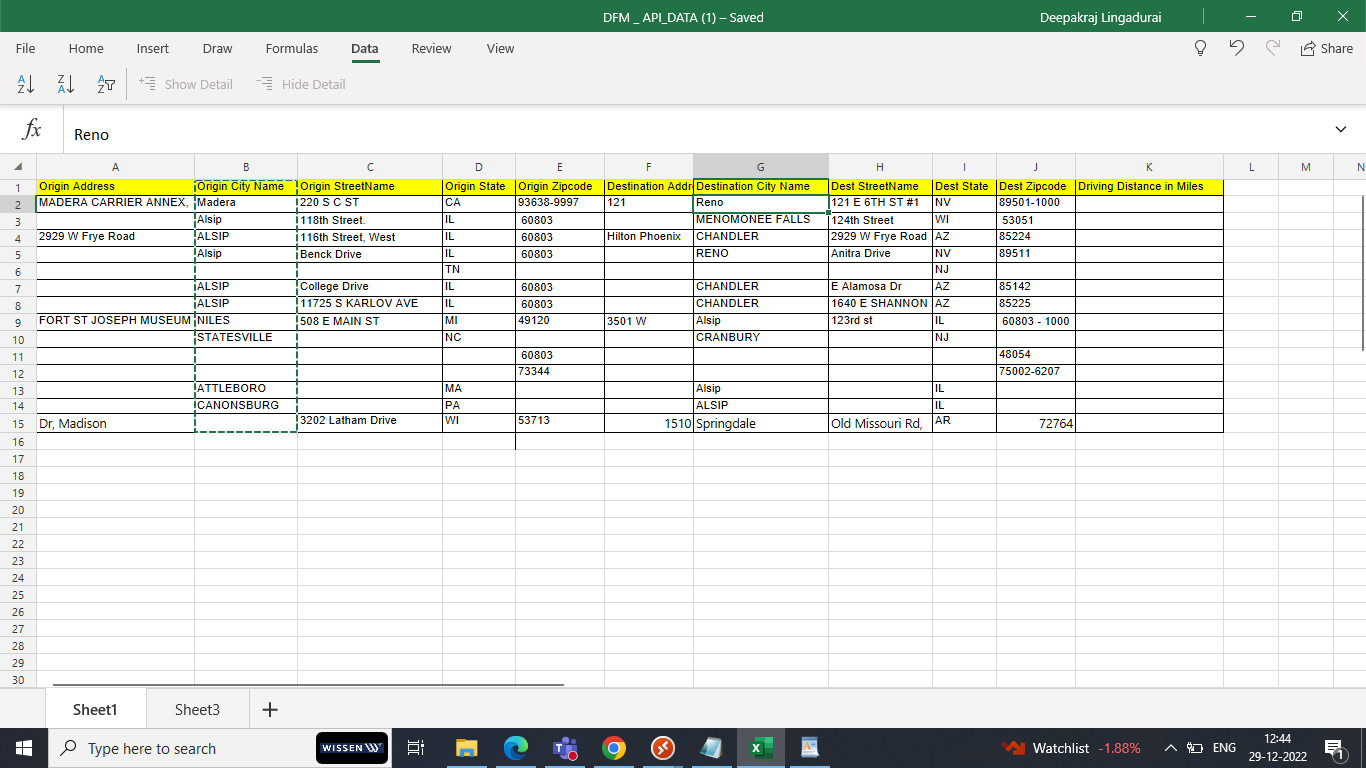This screenshot has height=768, width=1366.
Task: Switch to the Home tab
Action: tap(86, 48)
